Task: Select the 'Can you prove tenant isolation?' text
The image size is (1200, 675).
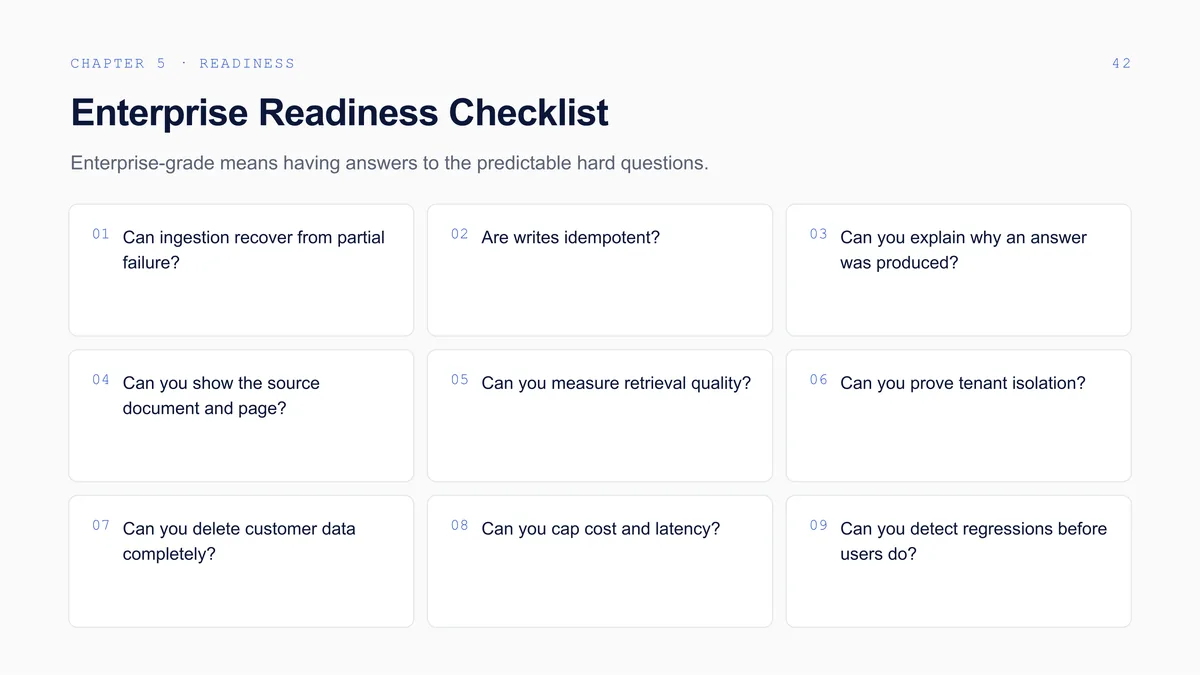Action: pyautogui.click(x=963, y=383)
